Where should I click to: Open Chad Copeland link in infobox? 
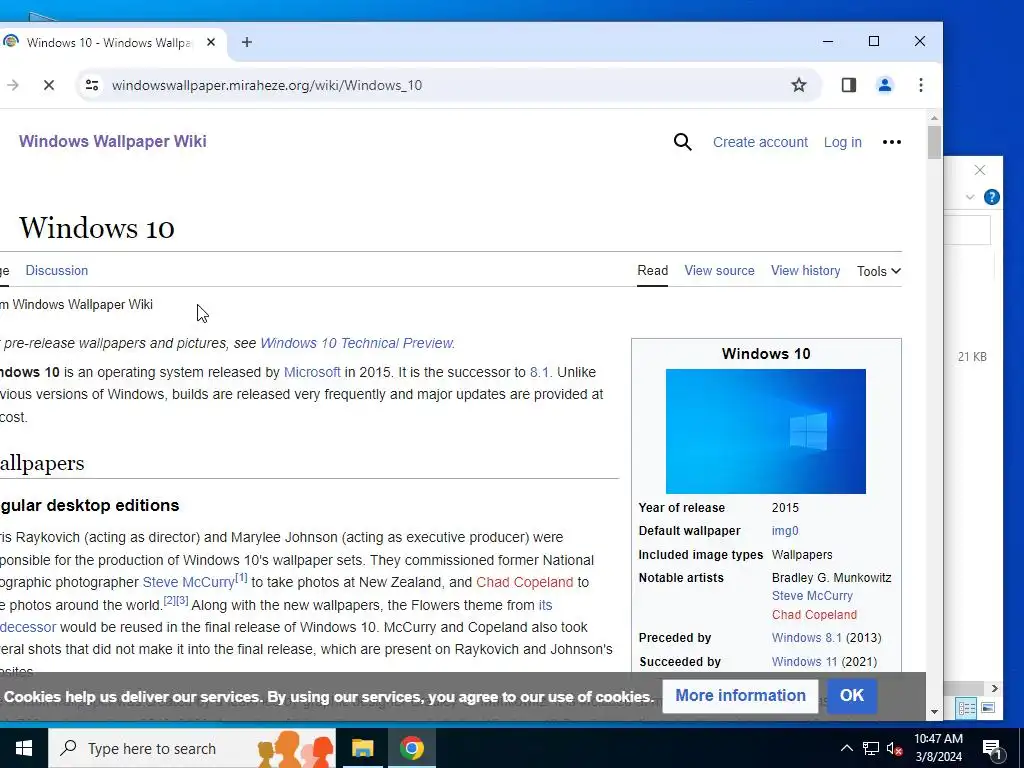(x=814, y=615)
